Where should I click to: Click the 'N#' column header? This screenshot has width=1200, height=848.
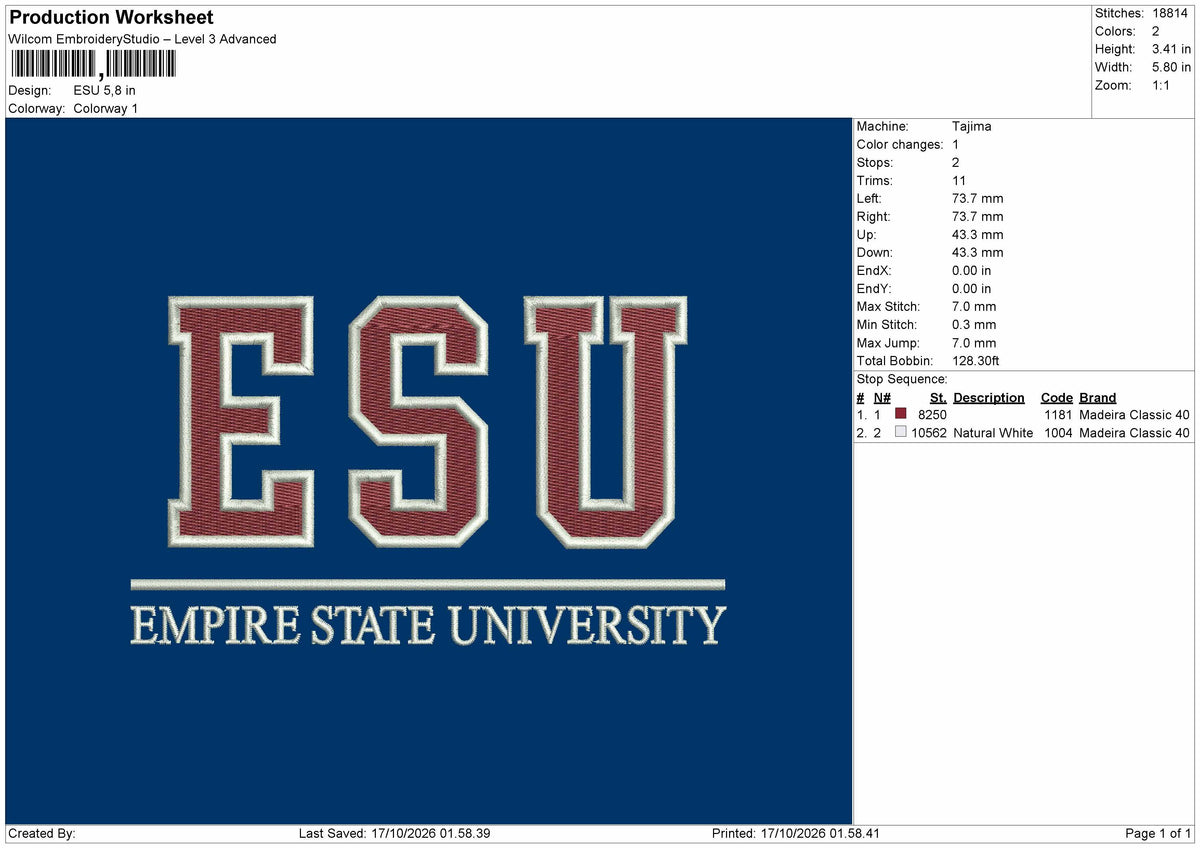[882, 398]
